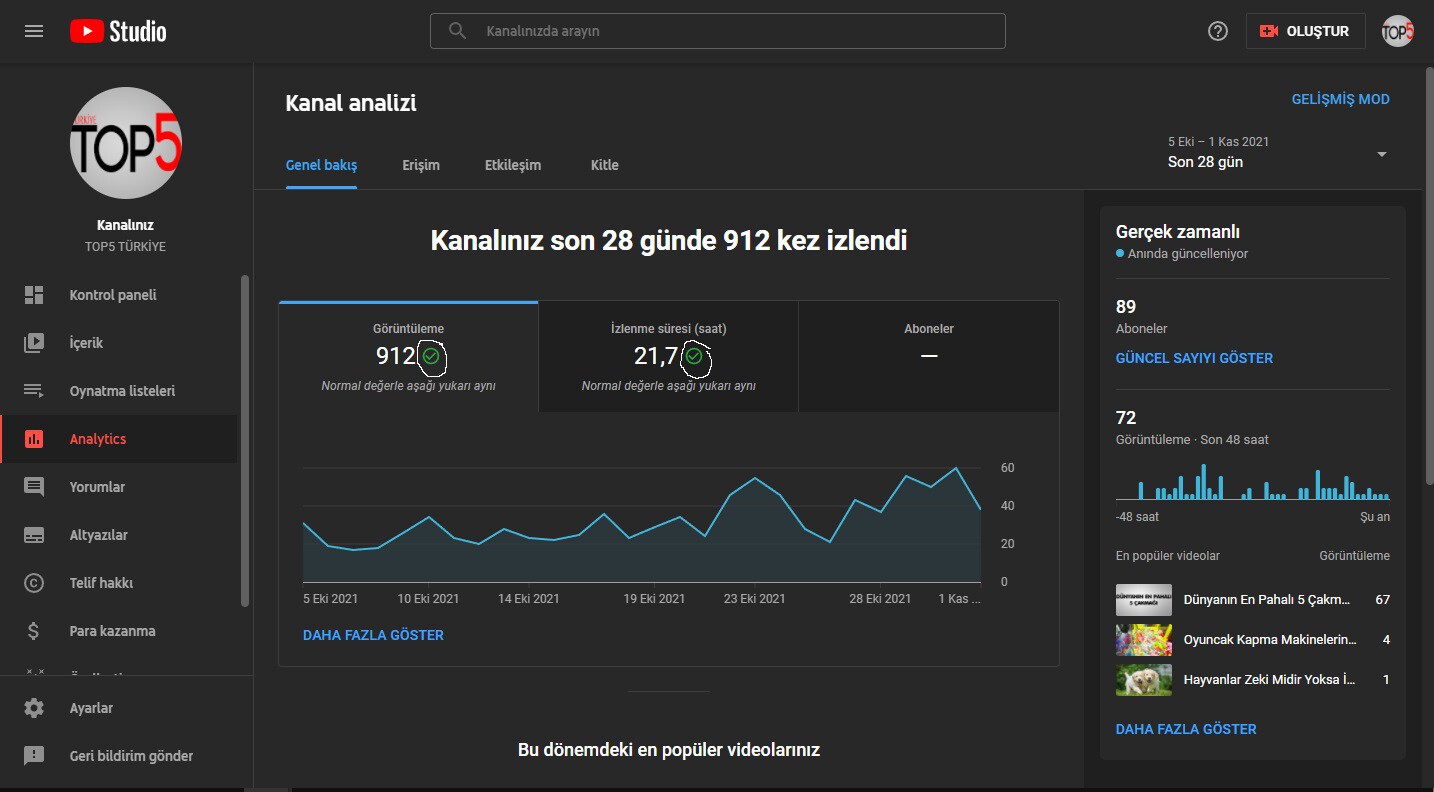Click the account avatar menu
The height and width of the screenshot is (792, 1434).
1397,31
